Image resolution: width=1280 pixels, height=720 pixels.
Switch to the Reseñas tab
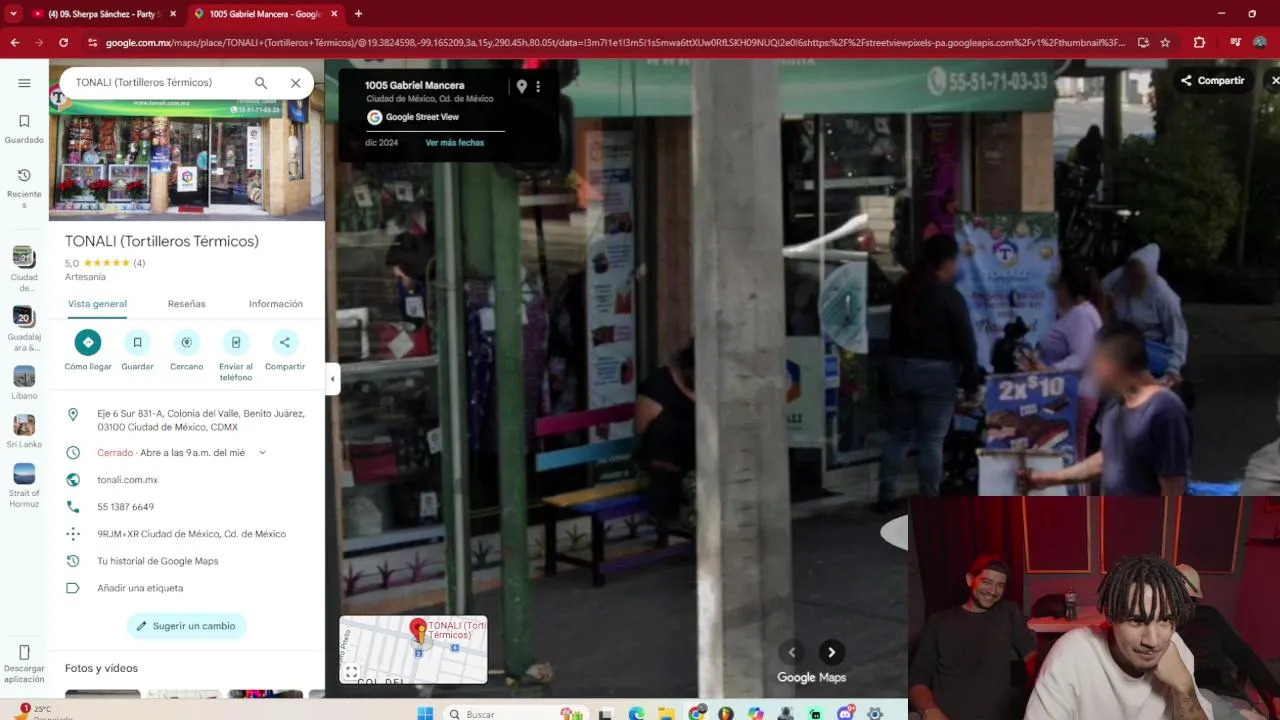[186, 304]
